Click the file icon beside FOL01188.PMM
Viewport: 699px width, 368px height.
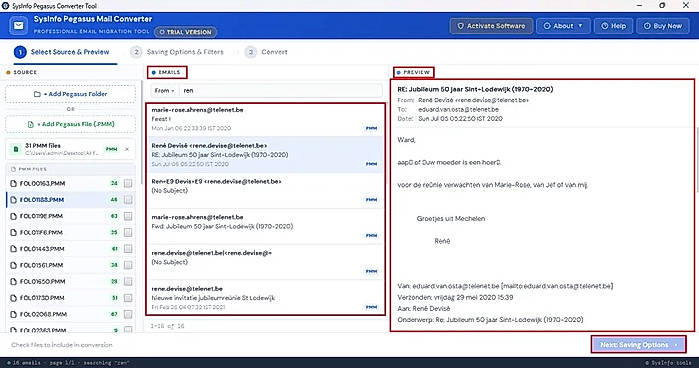point(13,200)
